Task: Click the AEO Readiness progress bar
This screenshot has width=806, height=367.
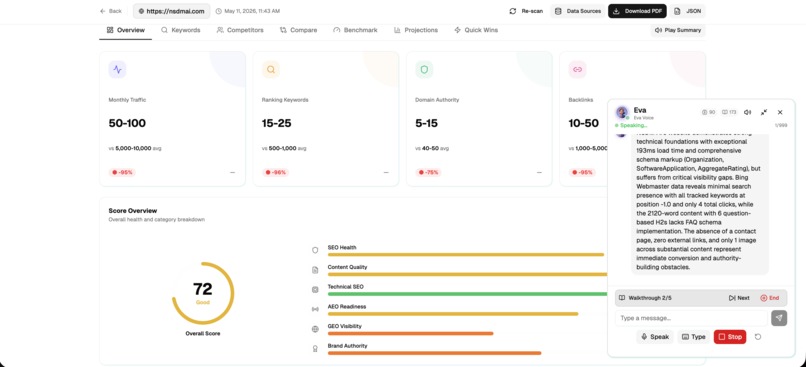Action: click(x=453, y=314)
